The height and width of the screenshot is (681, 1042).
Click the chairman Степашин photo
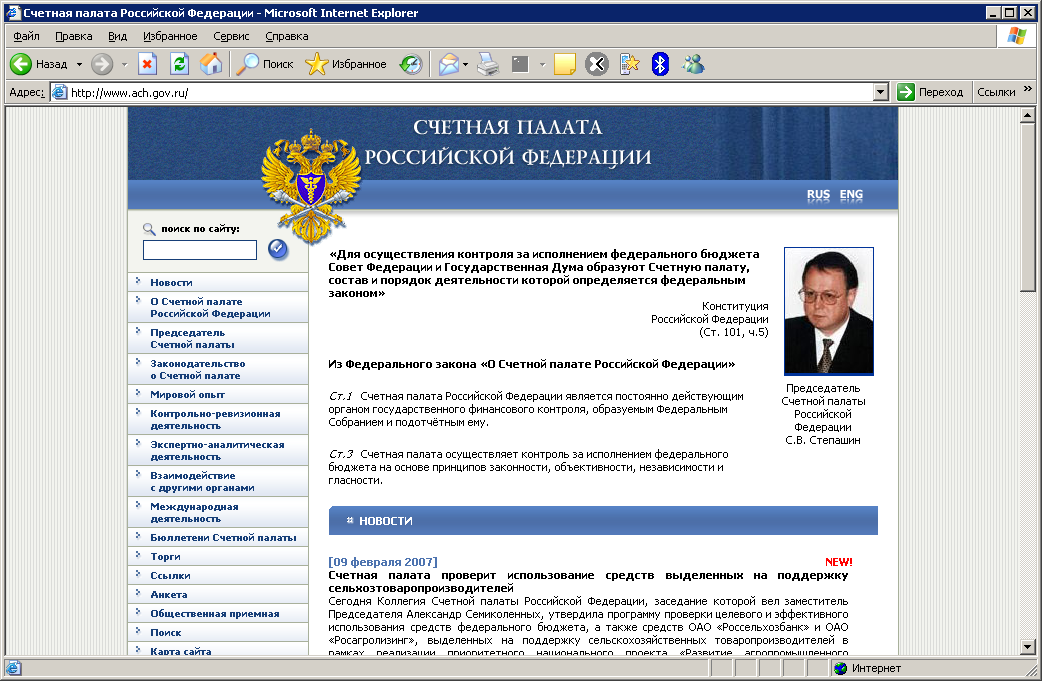click(829, 311)
